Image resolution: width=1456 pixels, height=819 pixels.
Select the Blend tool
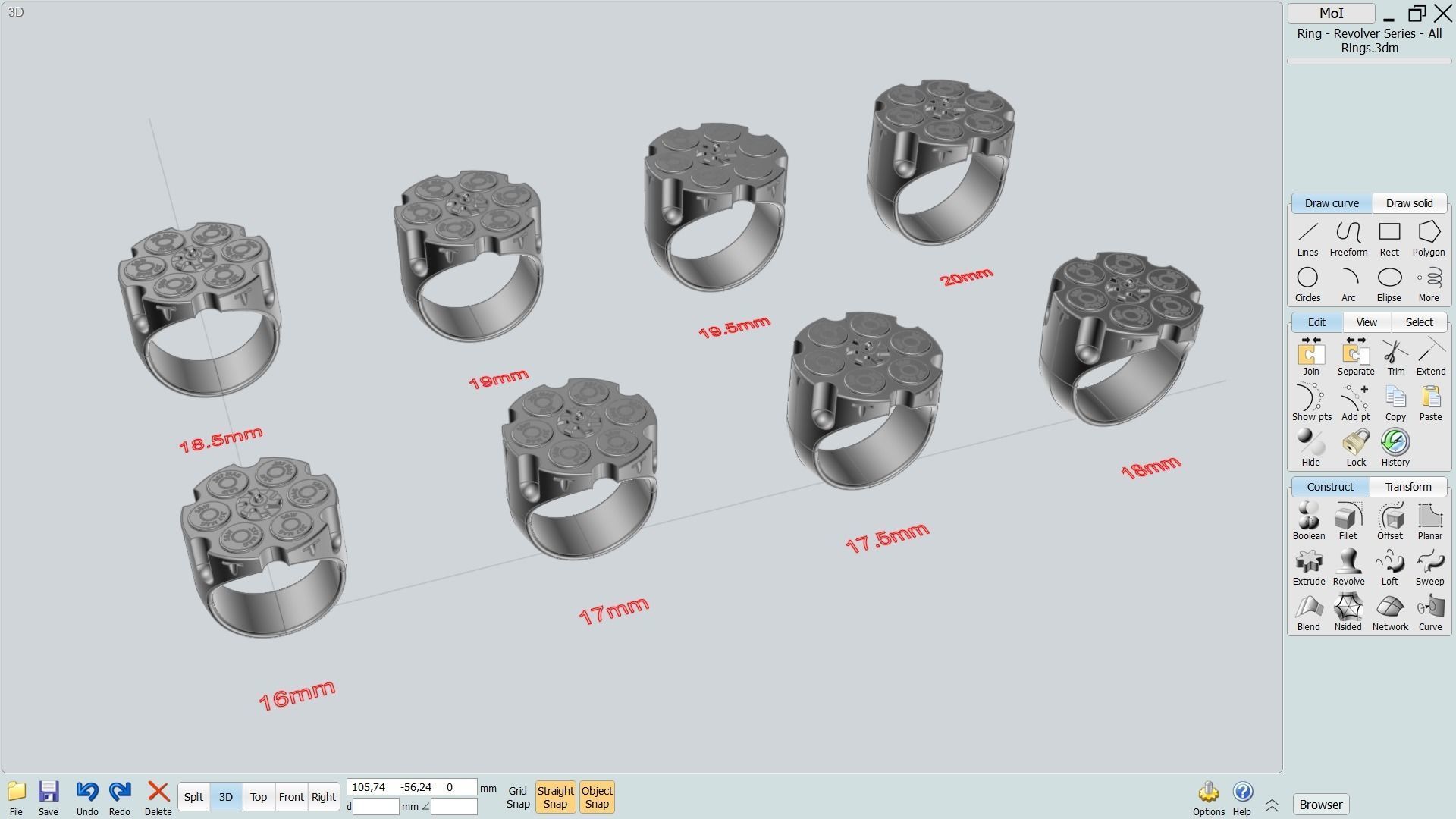[1309, 613]
